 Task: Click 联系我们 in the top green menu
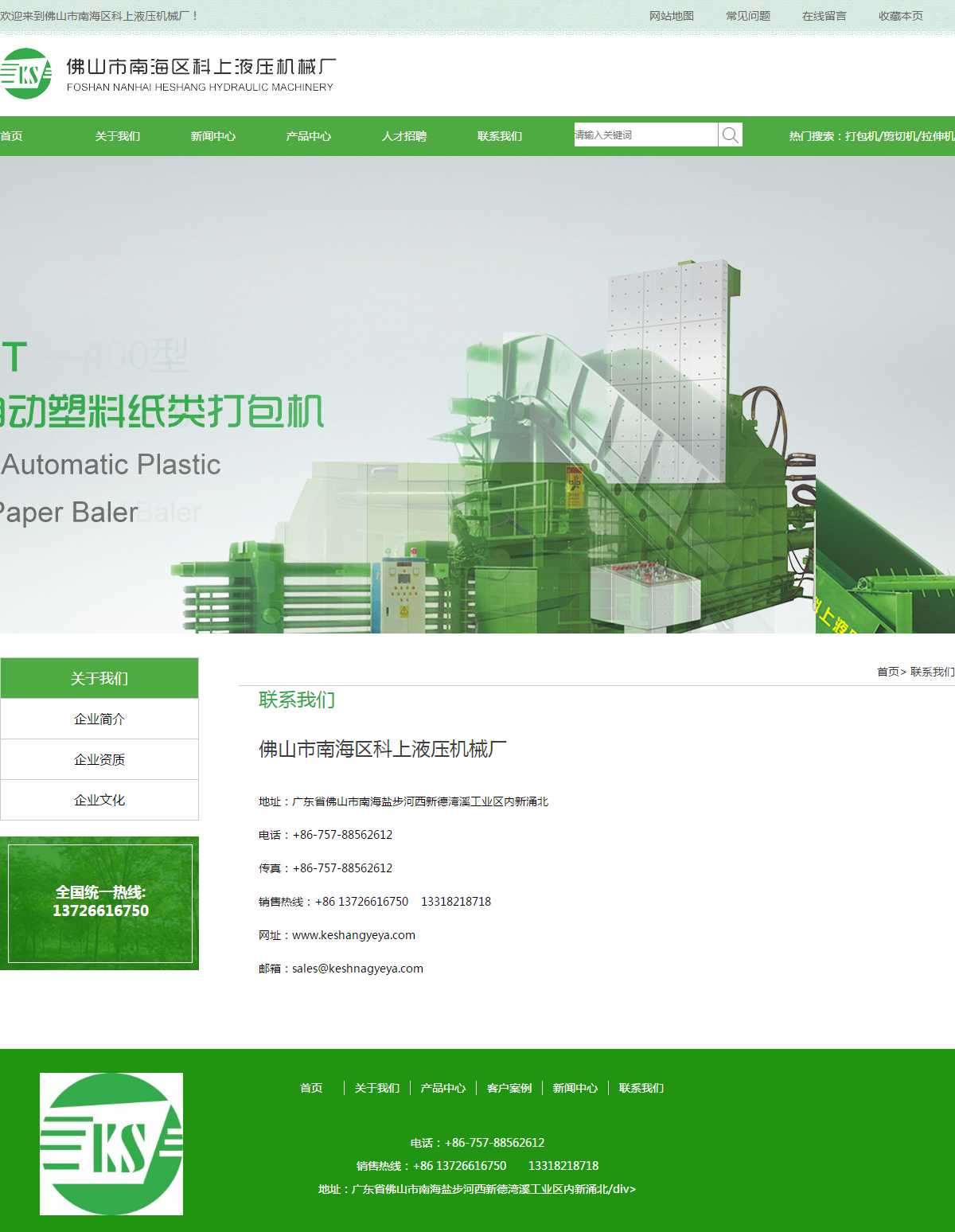tap(500, 136)
